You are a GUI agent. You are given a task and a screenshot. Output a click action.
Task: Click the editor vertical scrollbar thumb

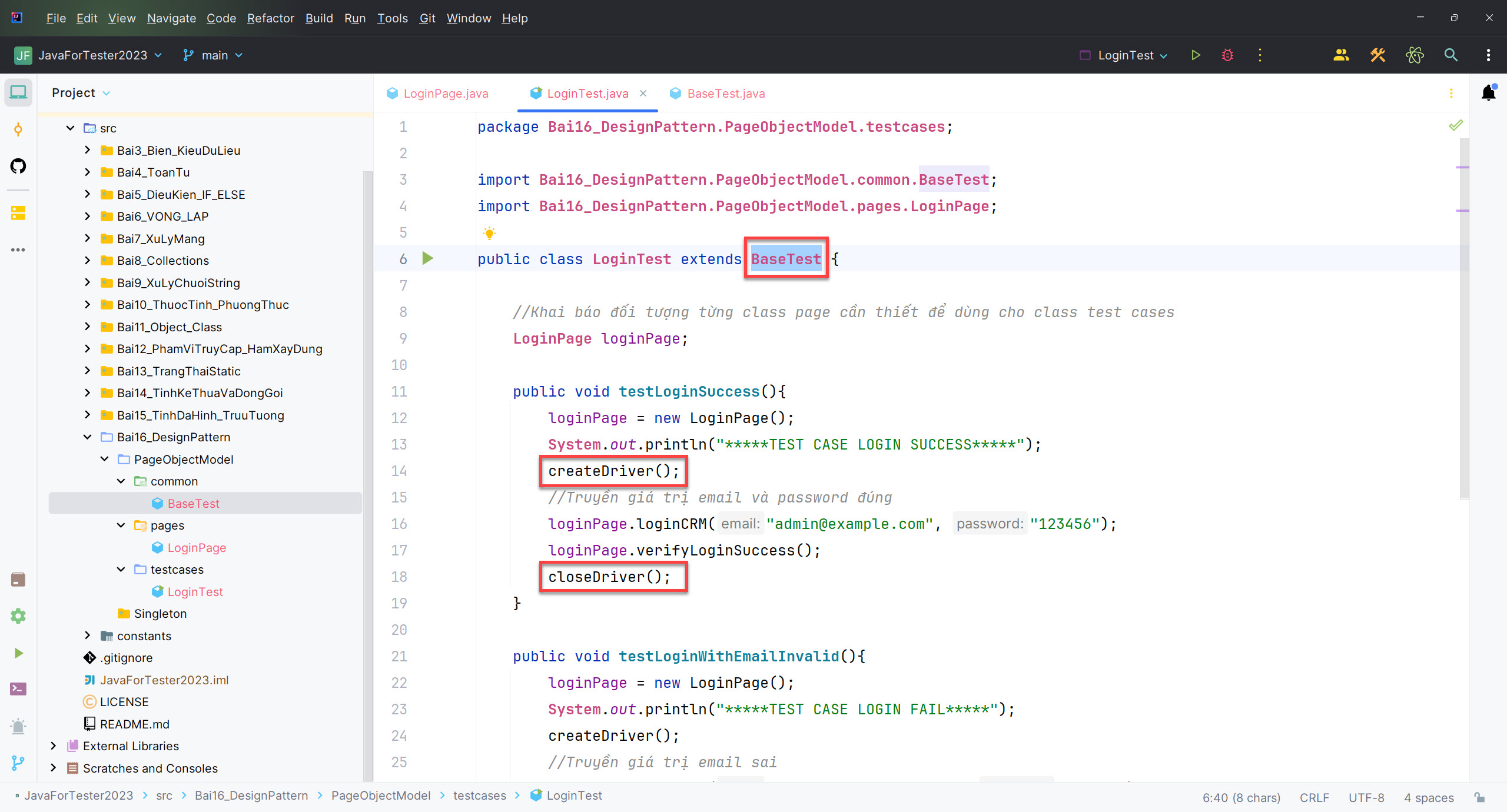tap(1464, 318)
